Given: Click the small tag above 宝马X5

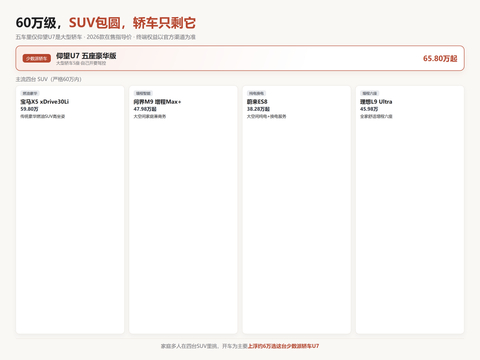Looking at the screenshot, I should click(30, 93).
